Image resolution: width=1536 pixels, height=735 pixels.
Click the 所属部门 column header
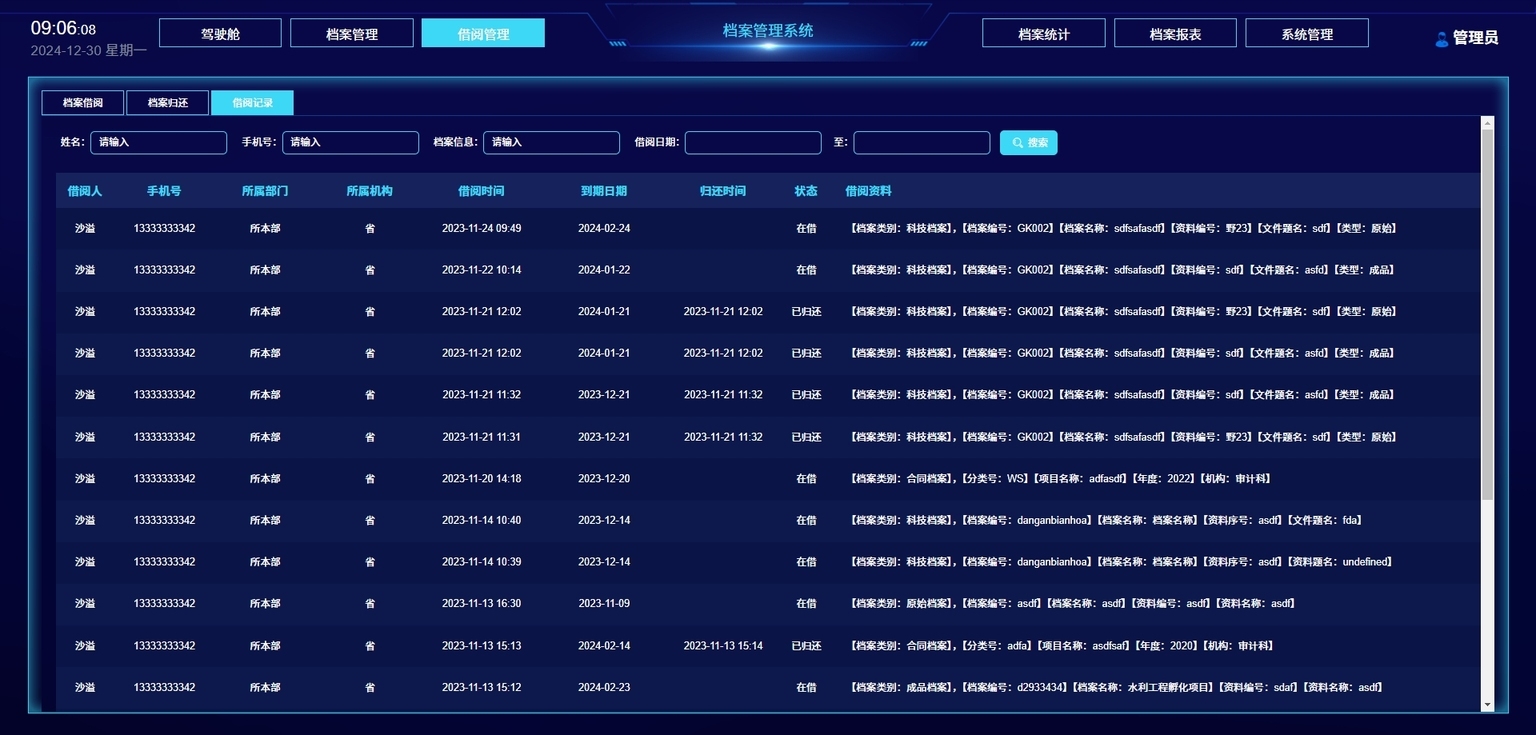point(265,191)
